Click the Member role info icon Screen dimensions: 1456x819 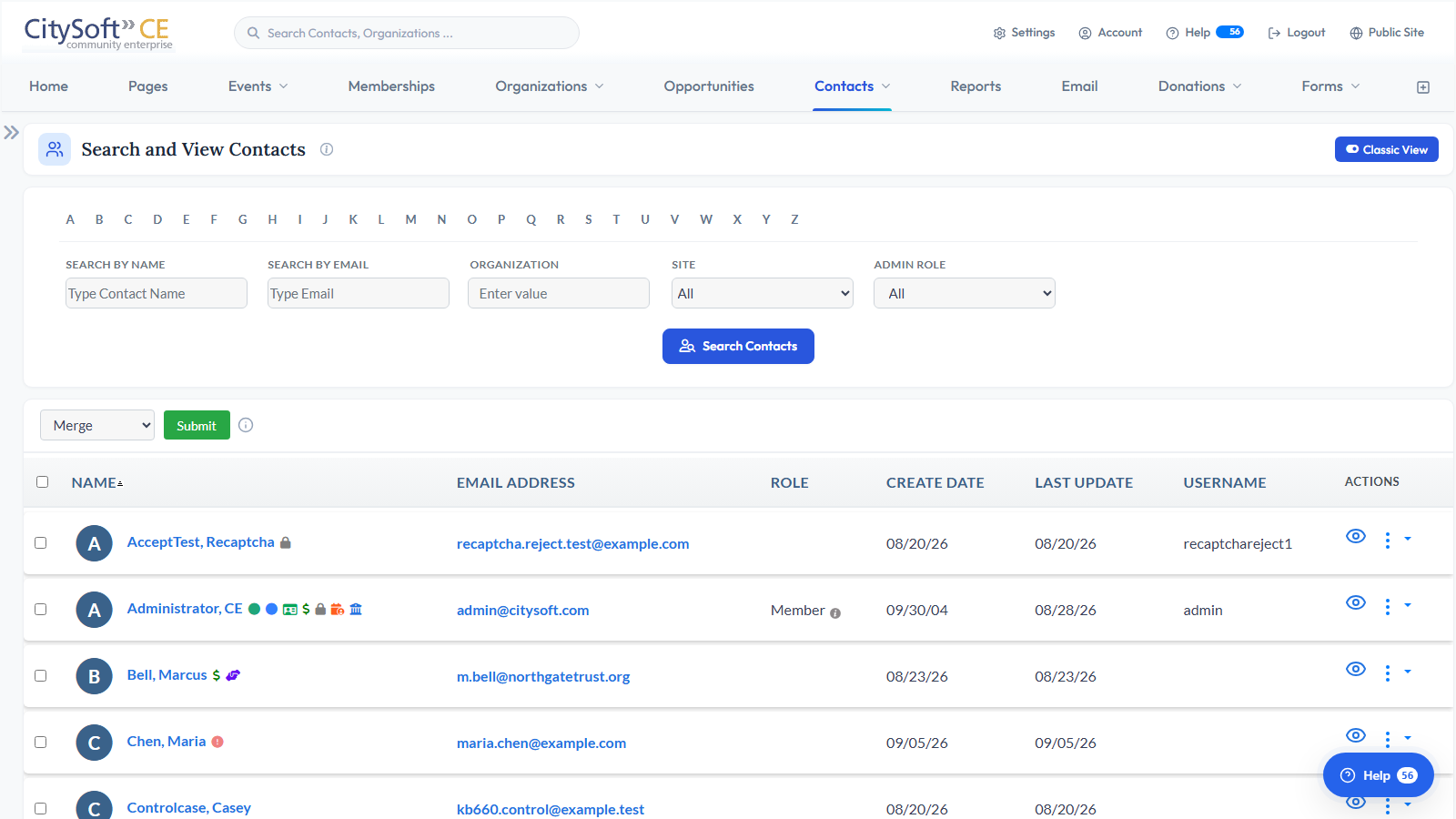pos(835,613)
